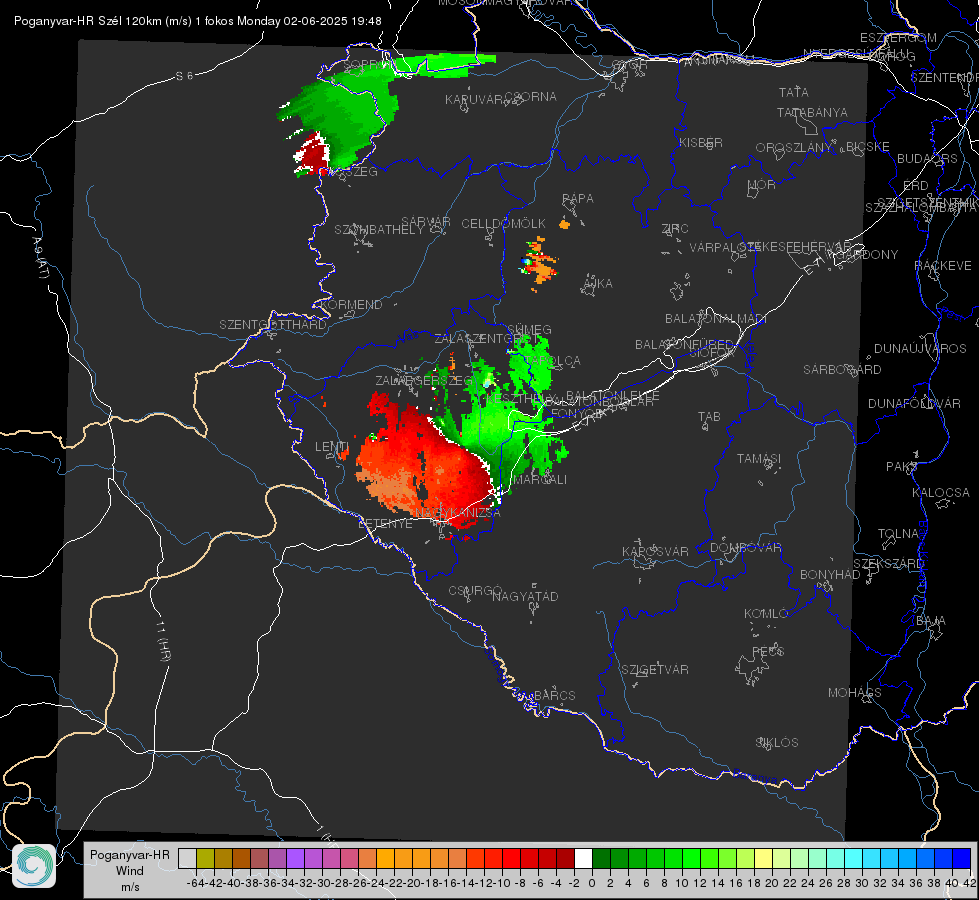Click the BARCS town label
The height and width of the screenshot is (900, 979).
pyautogui.click(x=554, y=695)
